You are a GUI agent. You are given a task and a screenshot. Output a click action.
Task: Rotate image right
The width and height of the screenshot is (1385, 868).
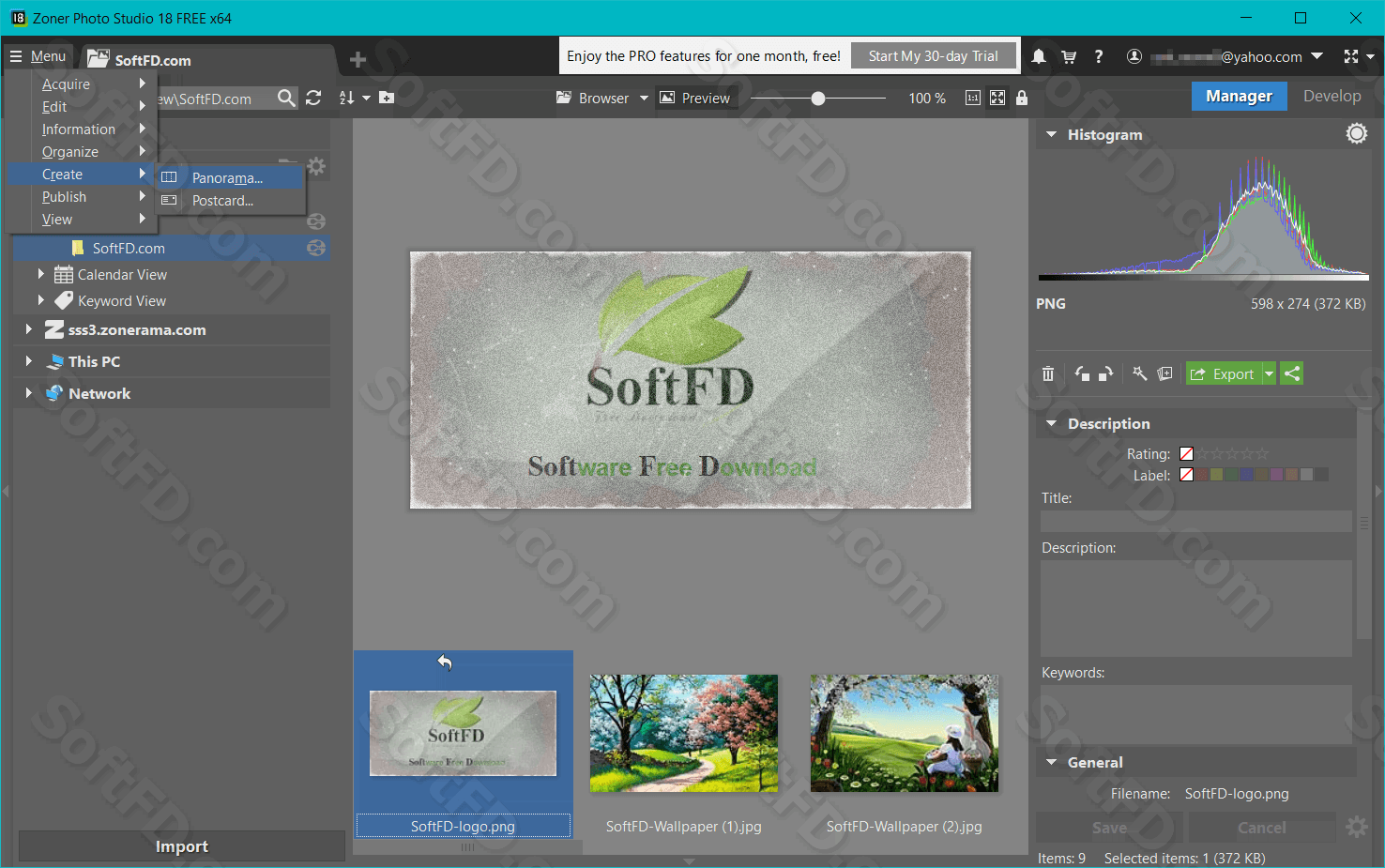pos(1106,373)
